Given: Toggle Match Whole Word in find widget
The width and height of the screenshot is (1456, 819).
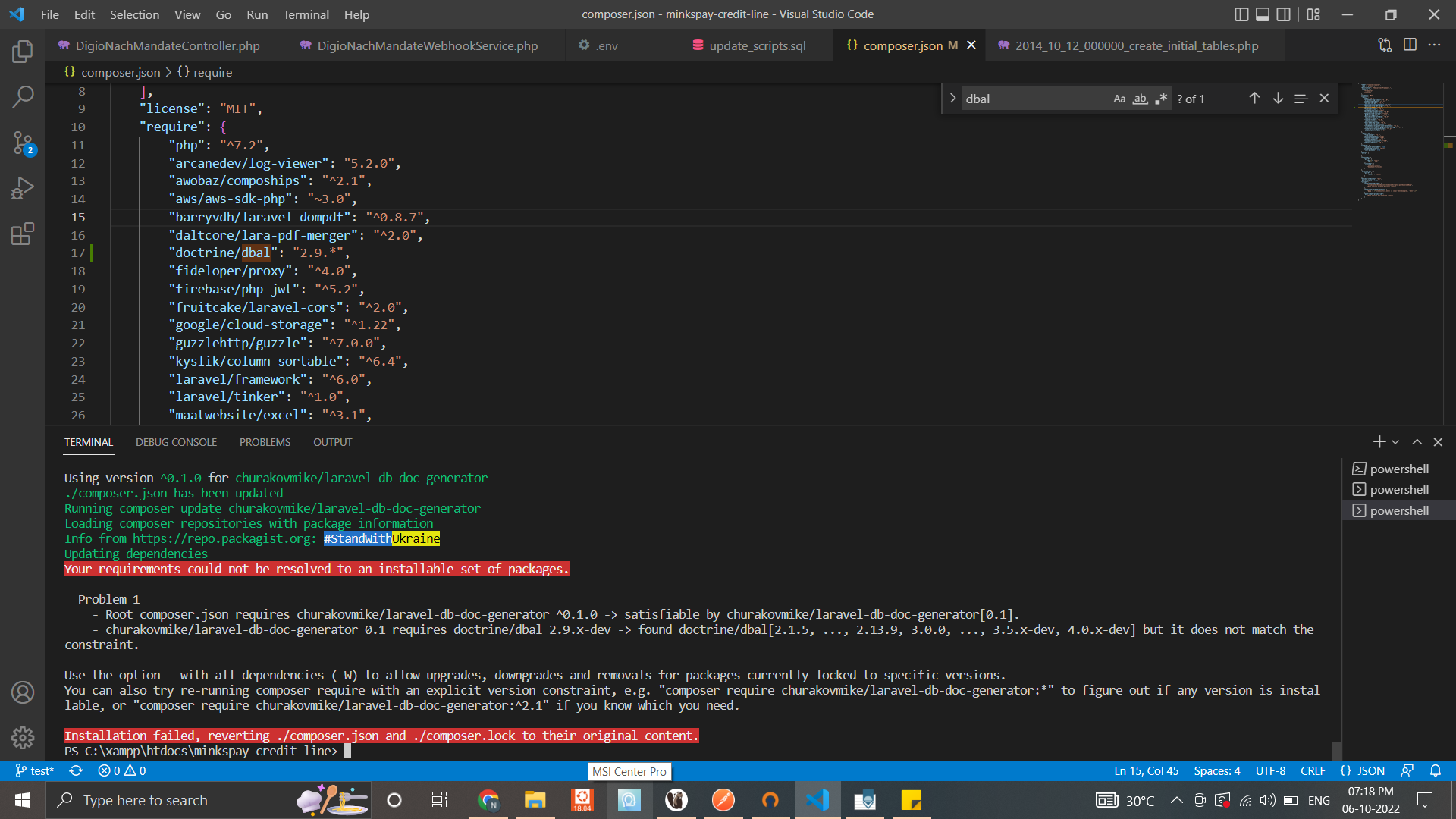Looking at the screenshot, I should click(x=1140, y=99).
